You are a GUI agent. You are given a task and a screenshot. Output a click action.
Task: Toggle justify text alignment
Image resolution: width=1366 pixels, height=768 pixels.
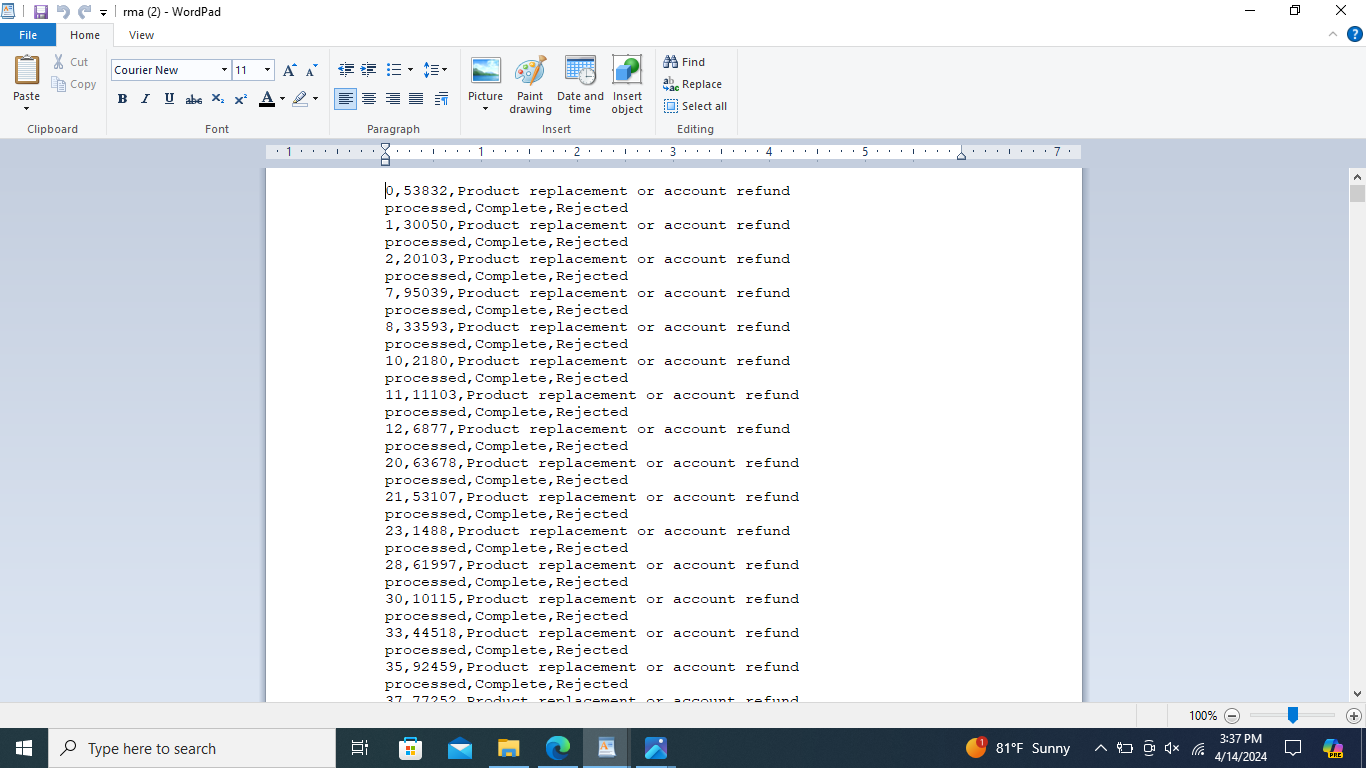tap(416, 99)
